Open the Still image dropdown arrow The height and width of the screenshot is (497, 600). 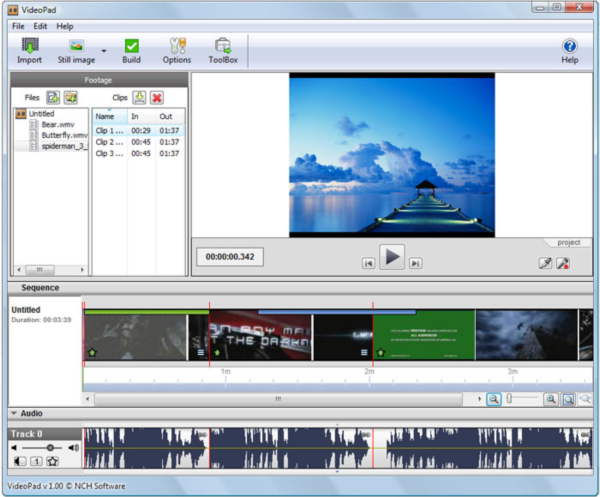[103, 49]
